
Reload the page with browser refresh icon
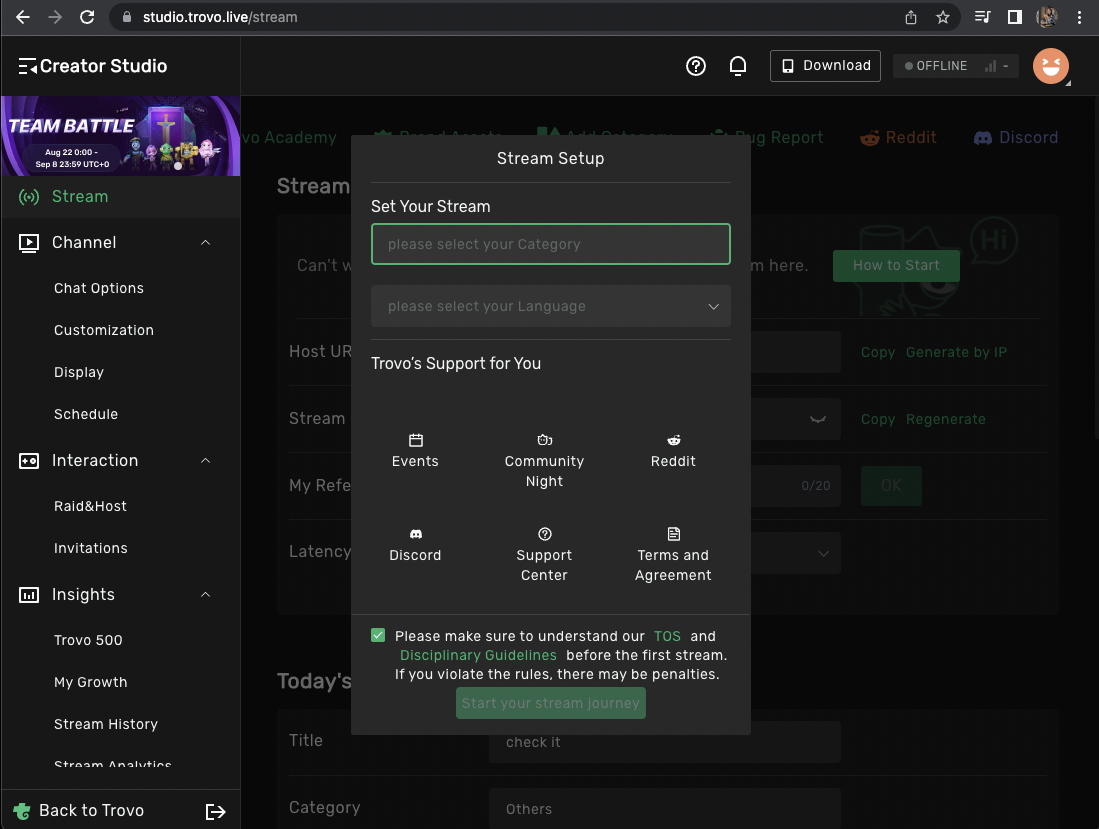(87, 17)
